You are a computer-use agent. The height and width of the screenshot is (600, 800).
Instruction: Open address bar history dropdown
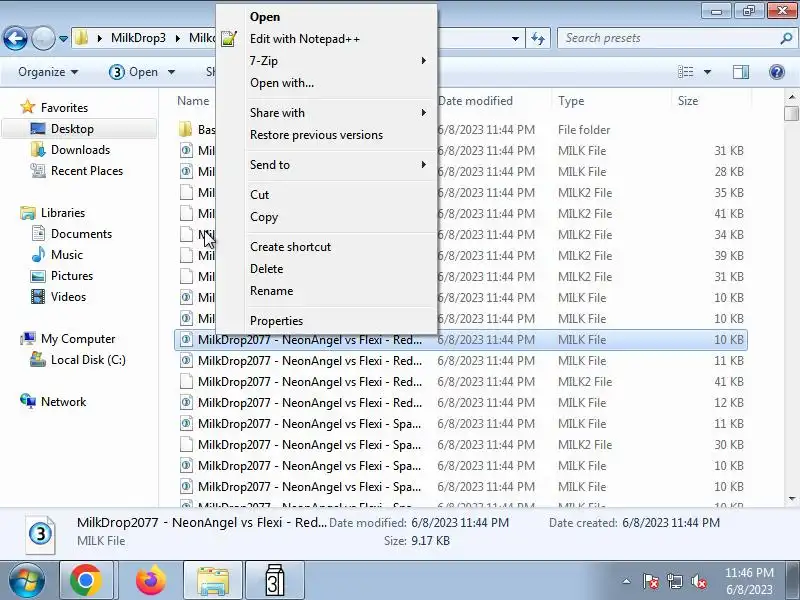(515, 39)
